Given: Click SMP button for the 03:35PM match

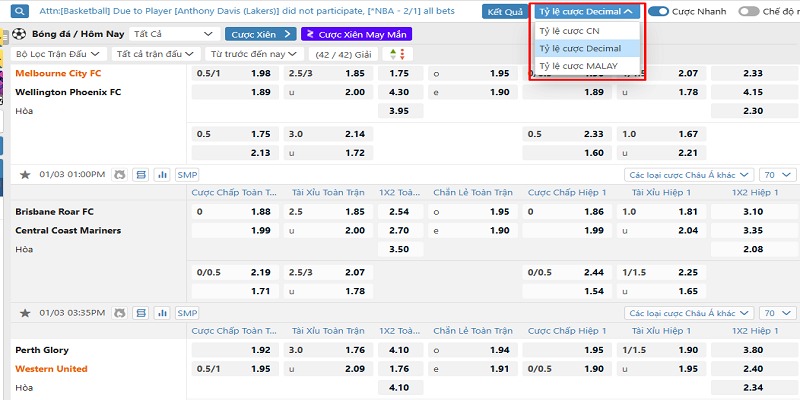Looking at the screenshot, I should pos(187,313).
